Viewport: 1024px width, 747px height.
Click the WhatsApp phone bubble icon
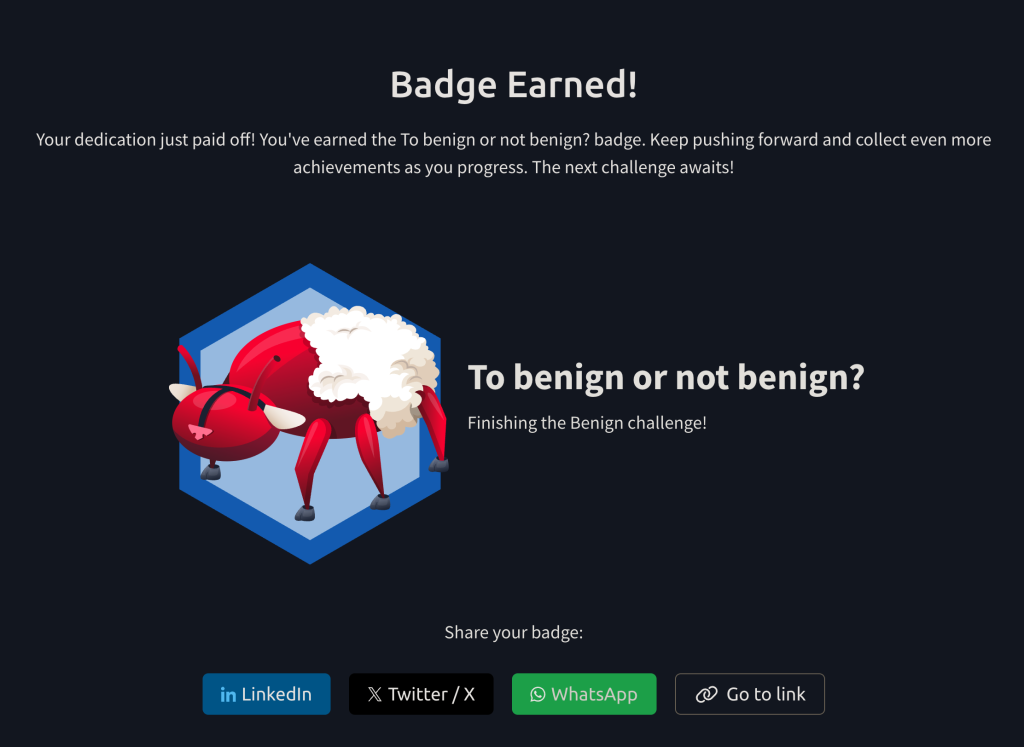coord(537,694)
